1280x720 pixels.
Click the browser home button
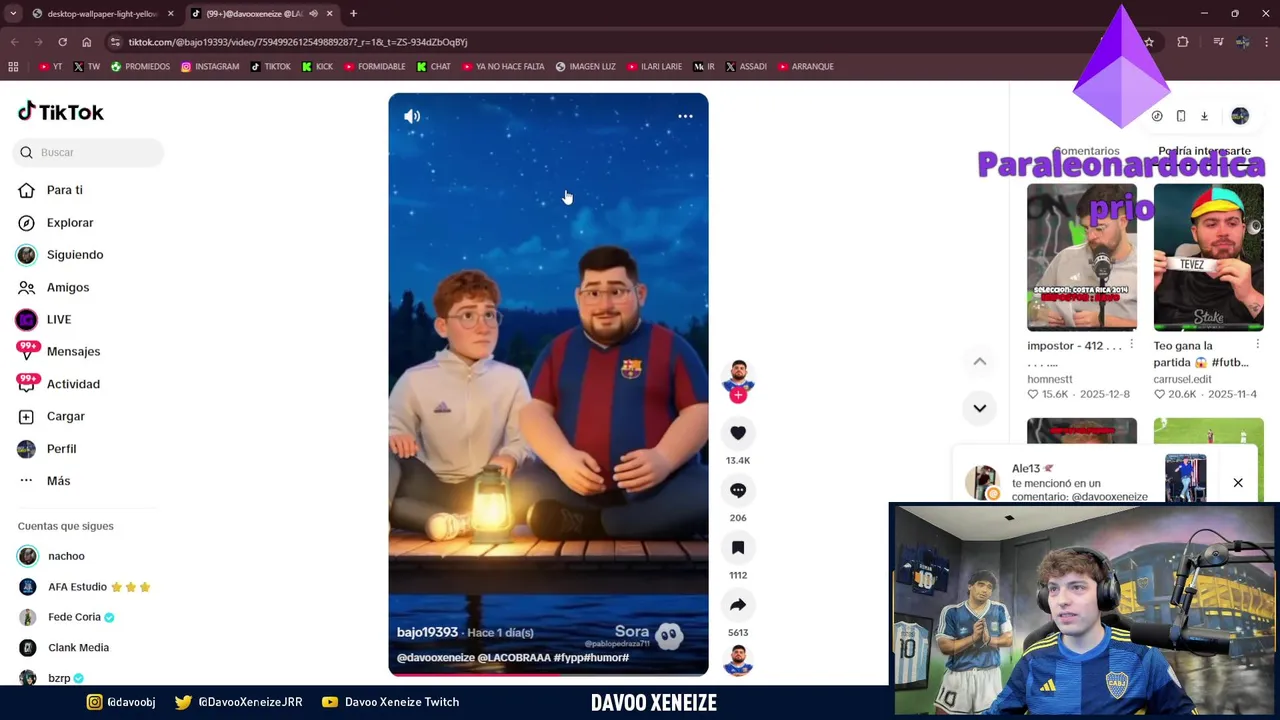(x=86, y=42)
